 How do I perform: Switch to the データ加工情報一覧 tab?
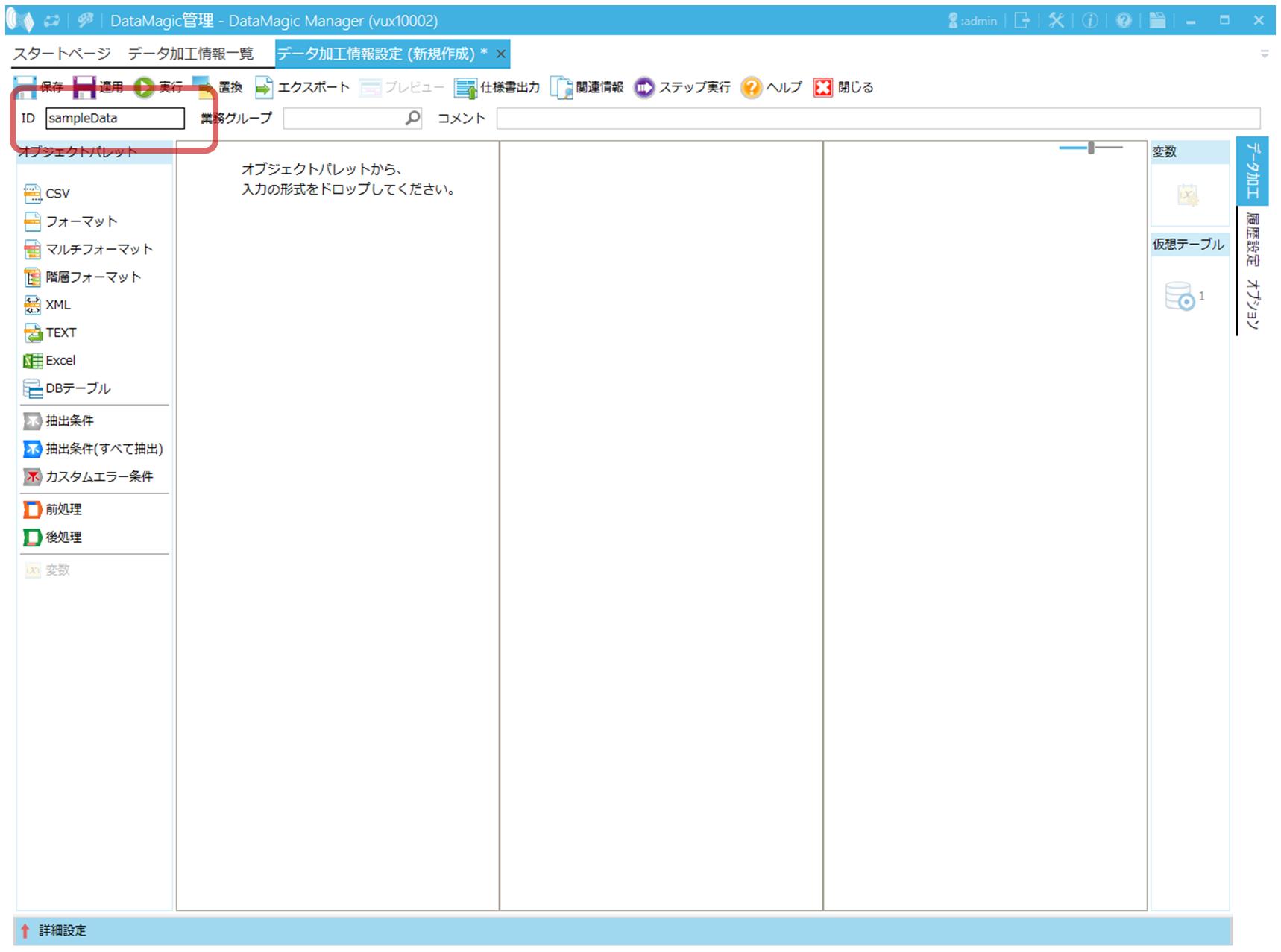coord(191,54)
